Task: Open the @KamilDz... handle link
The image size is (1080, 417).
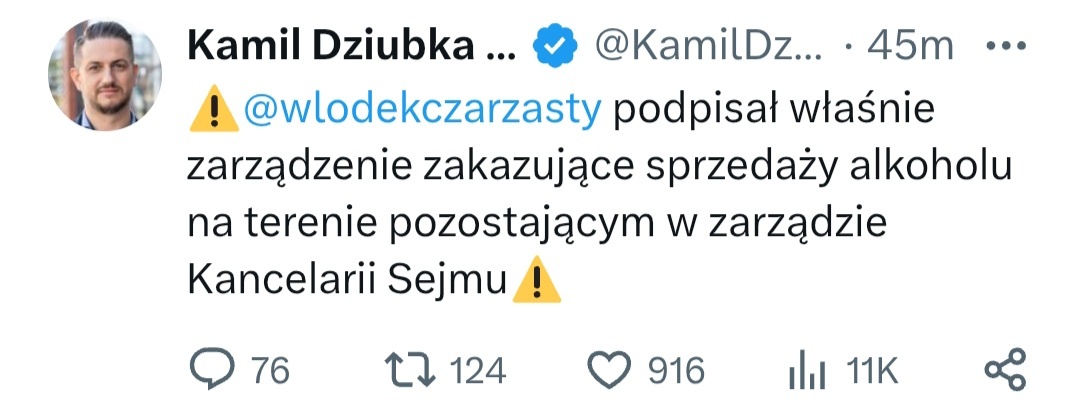Action: tap(708, 46)
